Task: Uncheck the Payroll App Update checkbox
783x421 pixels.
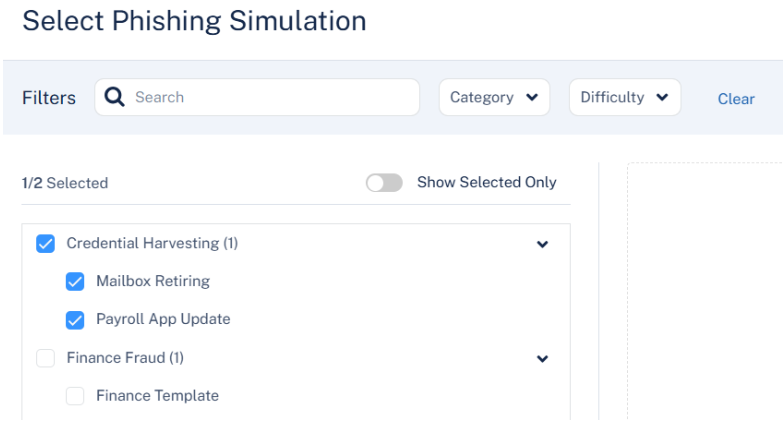Action: click(75, 320)
